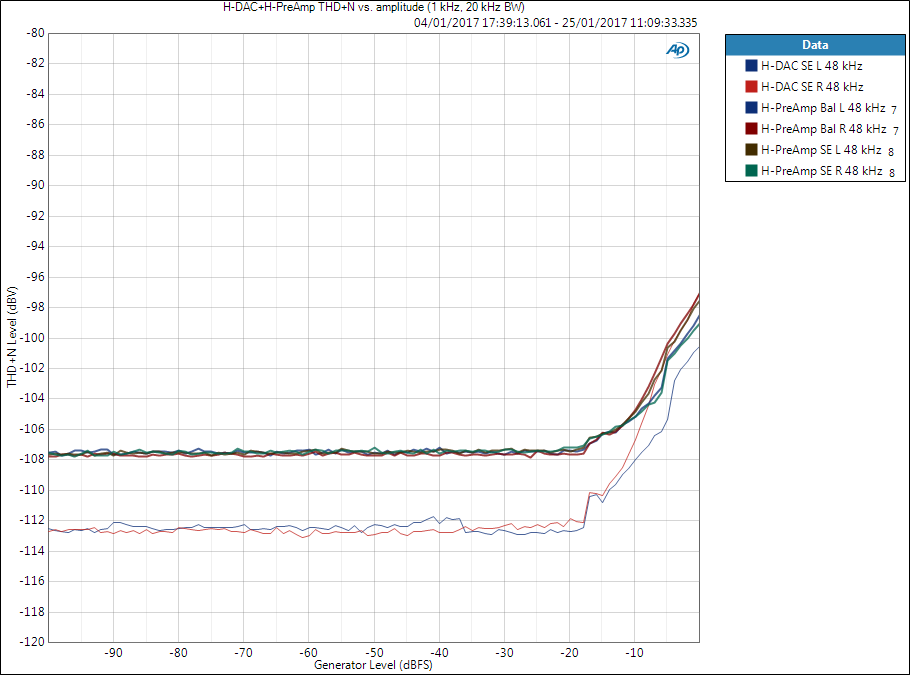
Task: Click the "H-PreAmp Bal L 48 kHz" legend label
Action: [823, 108]
